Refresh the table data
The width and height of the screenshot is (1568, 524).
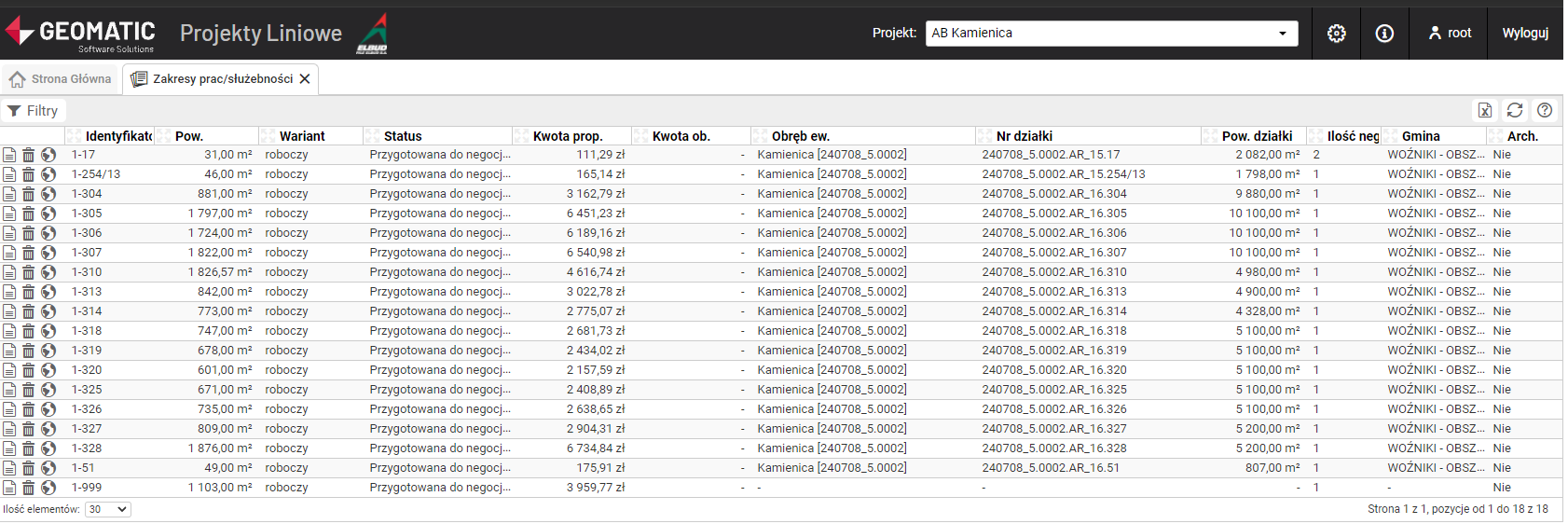point(1515,110)
